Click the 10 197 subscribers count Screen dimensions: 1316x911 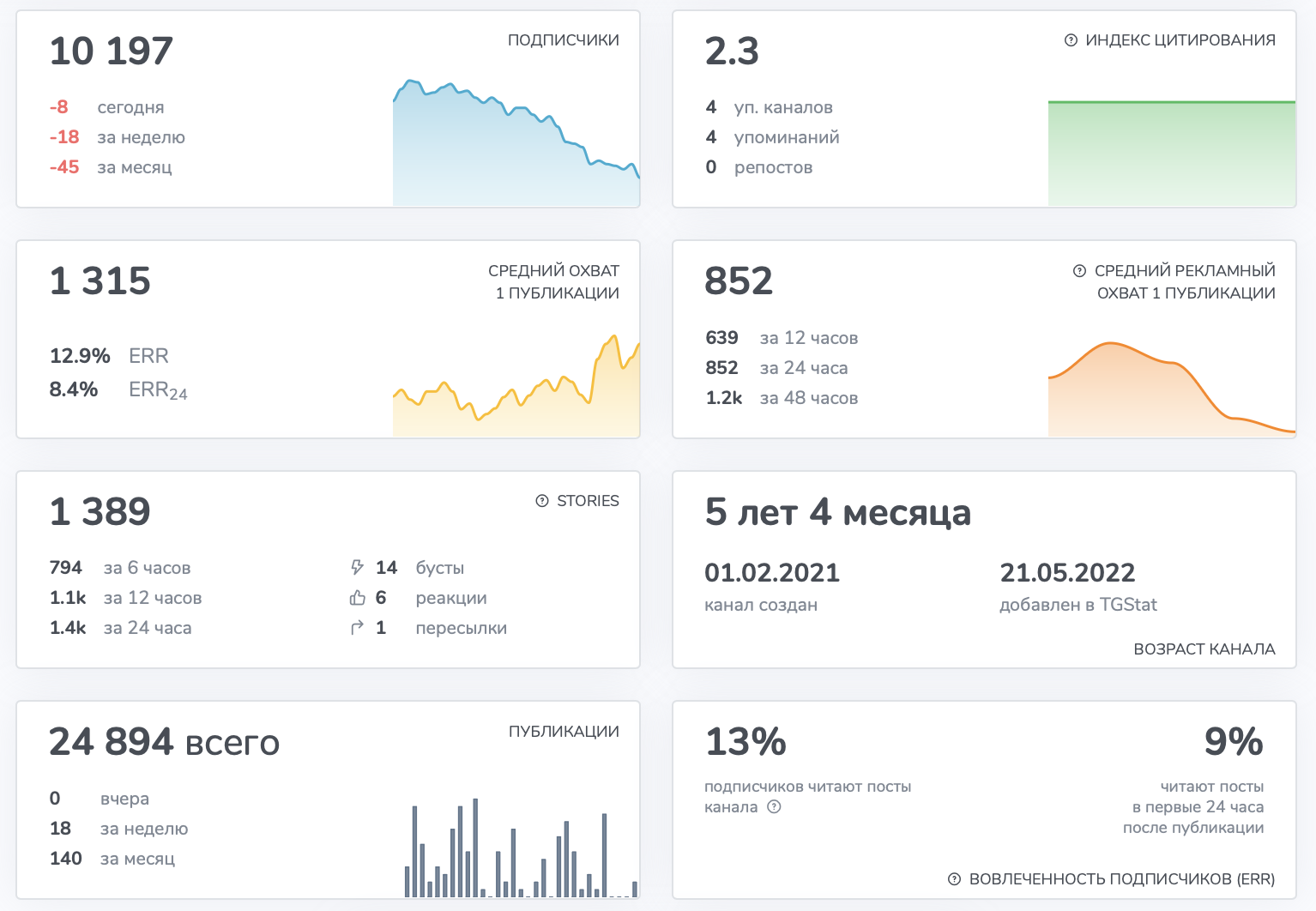112,51
